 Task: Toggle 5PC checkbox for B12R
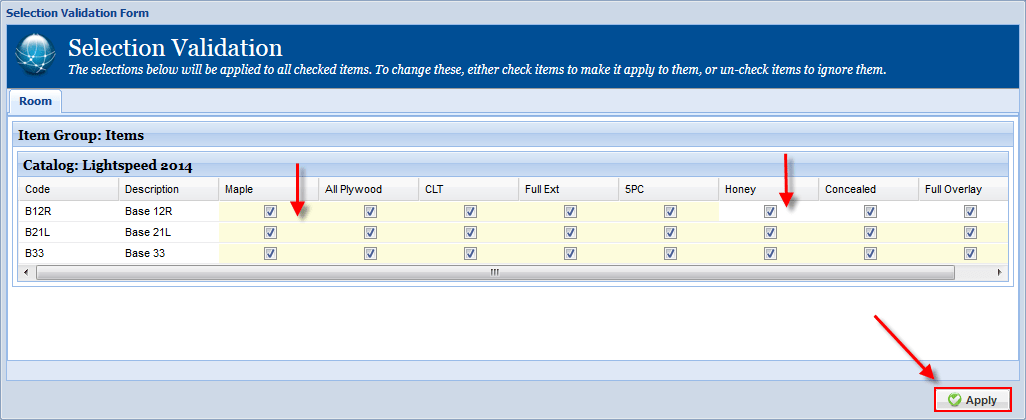pyautogui.click(x=670, y=211)
